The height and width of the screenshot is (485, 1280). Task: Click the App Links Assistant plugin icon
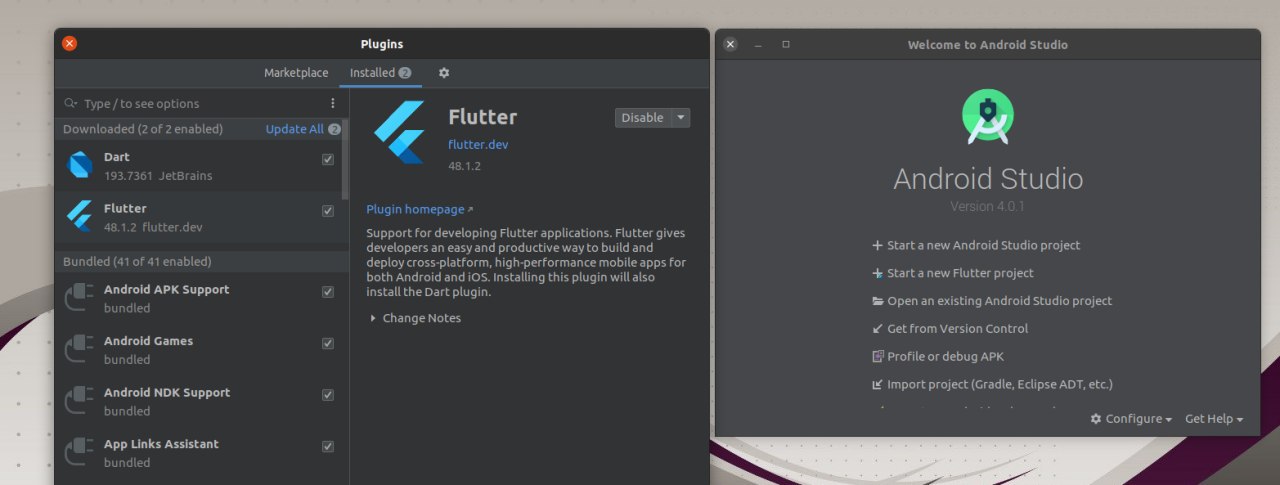tap(79, 453)
